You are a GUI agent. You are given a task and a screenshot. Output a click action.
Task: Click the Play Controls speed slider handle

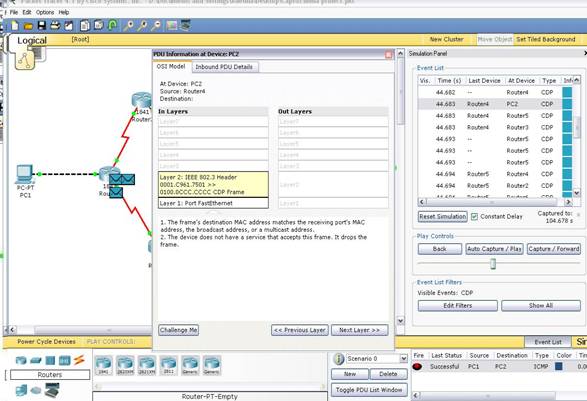click(493, 264)
